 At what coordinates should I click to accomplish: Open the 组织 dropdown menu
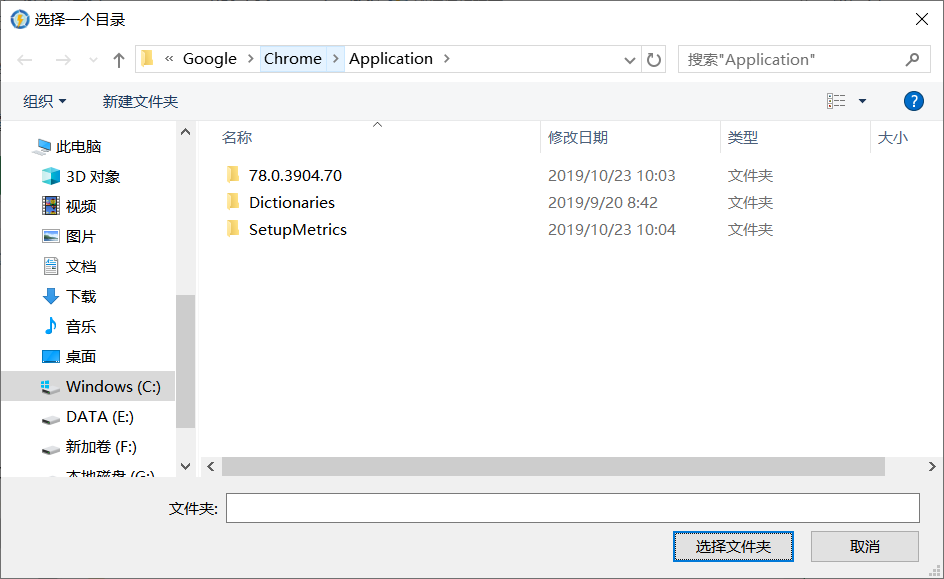tap(45, 101)
